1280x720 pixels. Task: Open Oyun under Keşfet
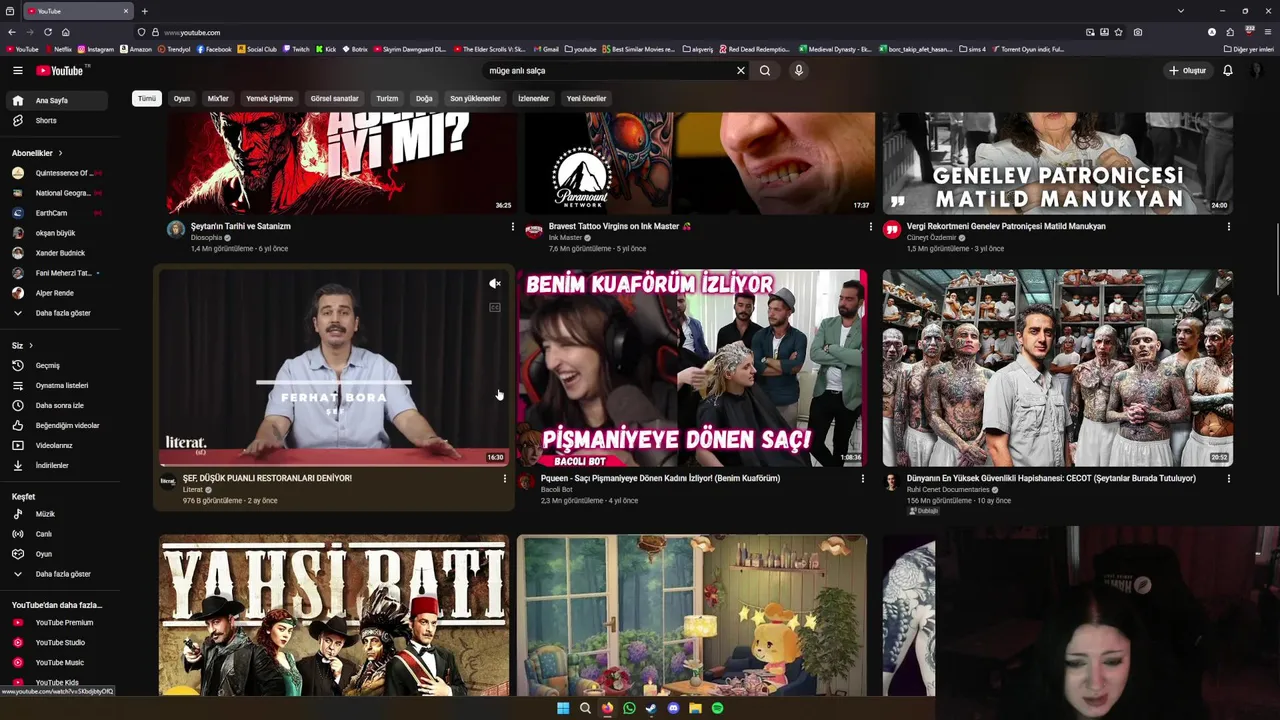coord(56,554)
